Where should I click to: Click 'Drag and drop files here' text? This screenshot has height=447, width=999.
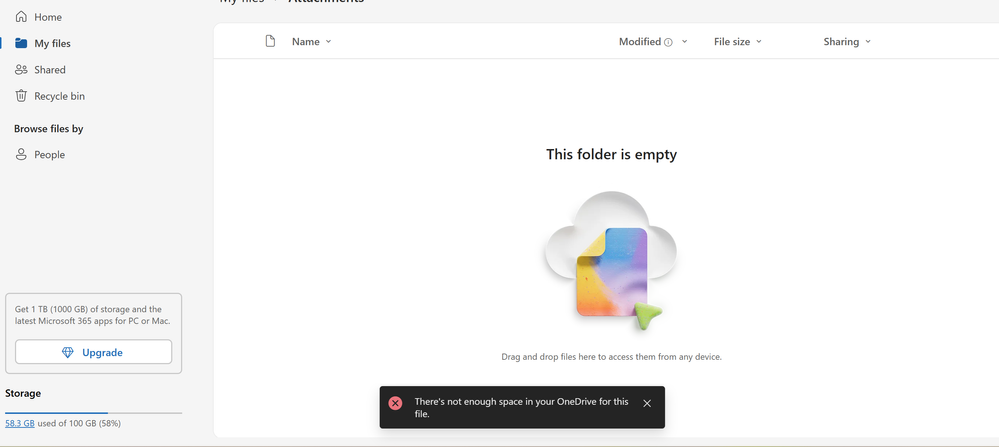(612, 357)
